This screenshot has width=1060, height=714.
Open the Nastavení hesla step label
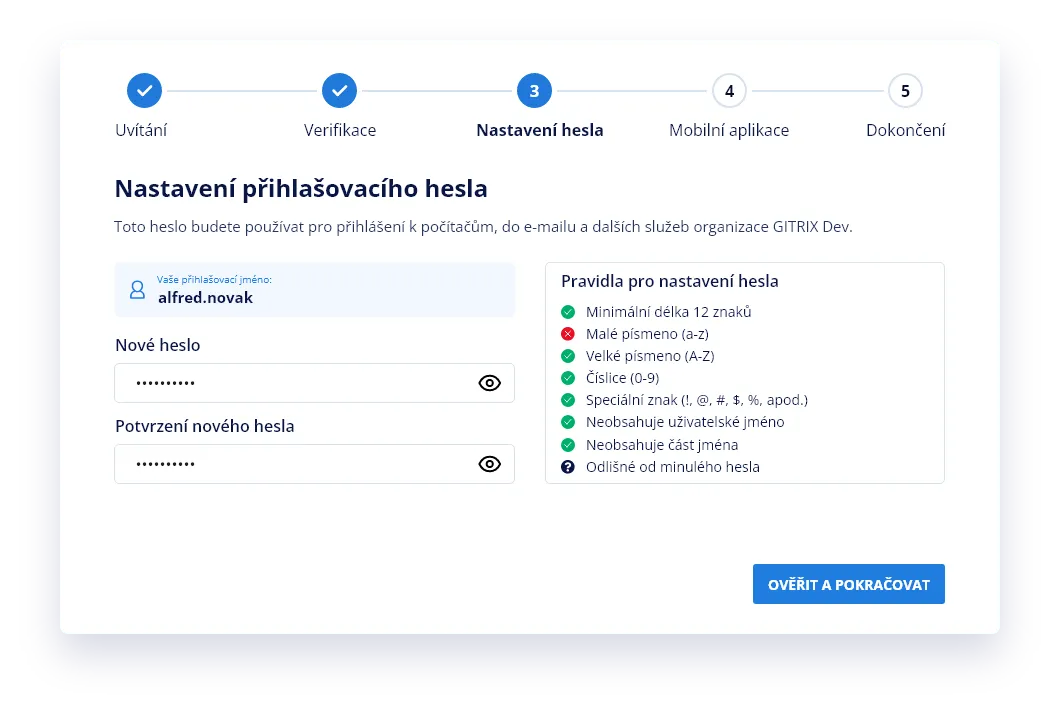pos(539,130)
